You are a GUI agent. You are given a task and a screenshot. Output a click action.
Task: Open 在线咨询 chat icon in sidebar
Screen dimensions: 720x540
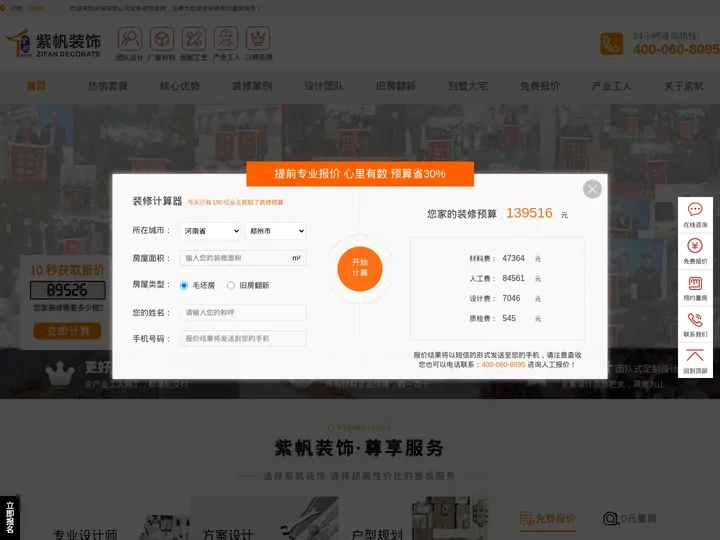coord(695,210)
